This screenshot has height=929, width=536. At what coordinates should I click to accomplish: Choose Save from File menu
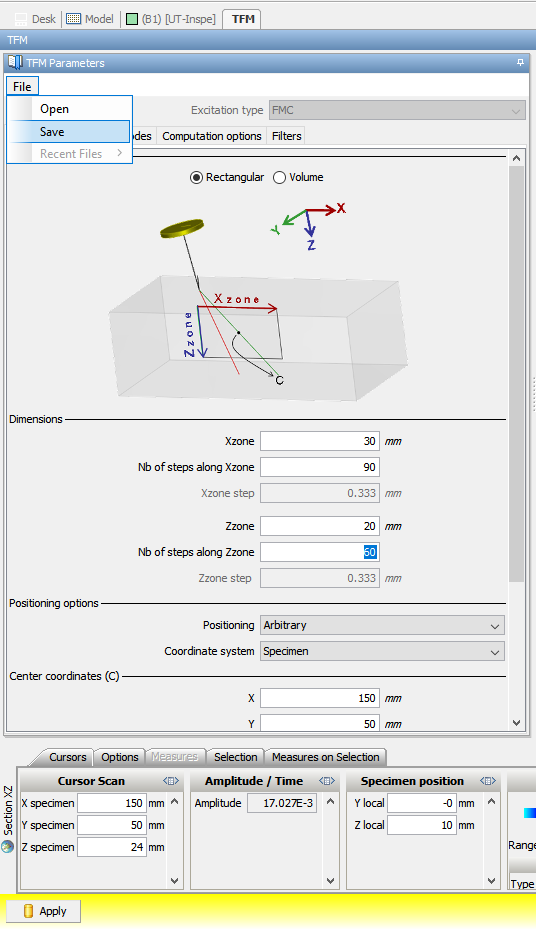coord(69,132)
